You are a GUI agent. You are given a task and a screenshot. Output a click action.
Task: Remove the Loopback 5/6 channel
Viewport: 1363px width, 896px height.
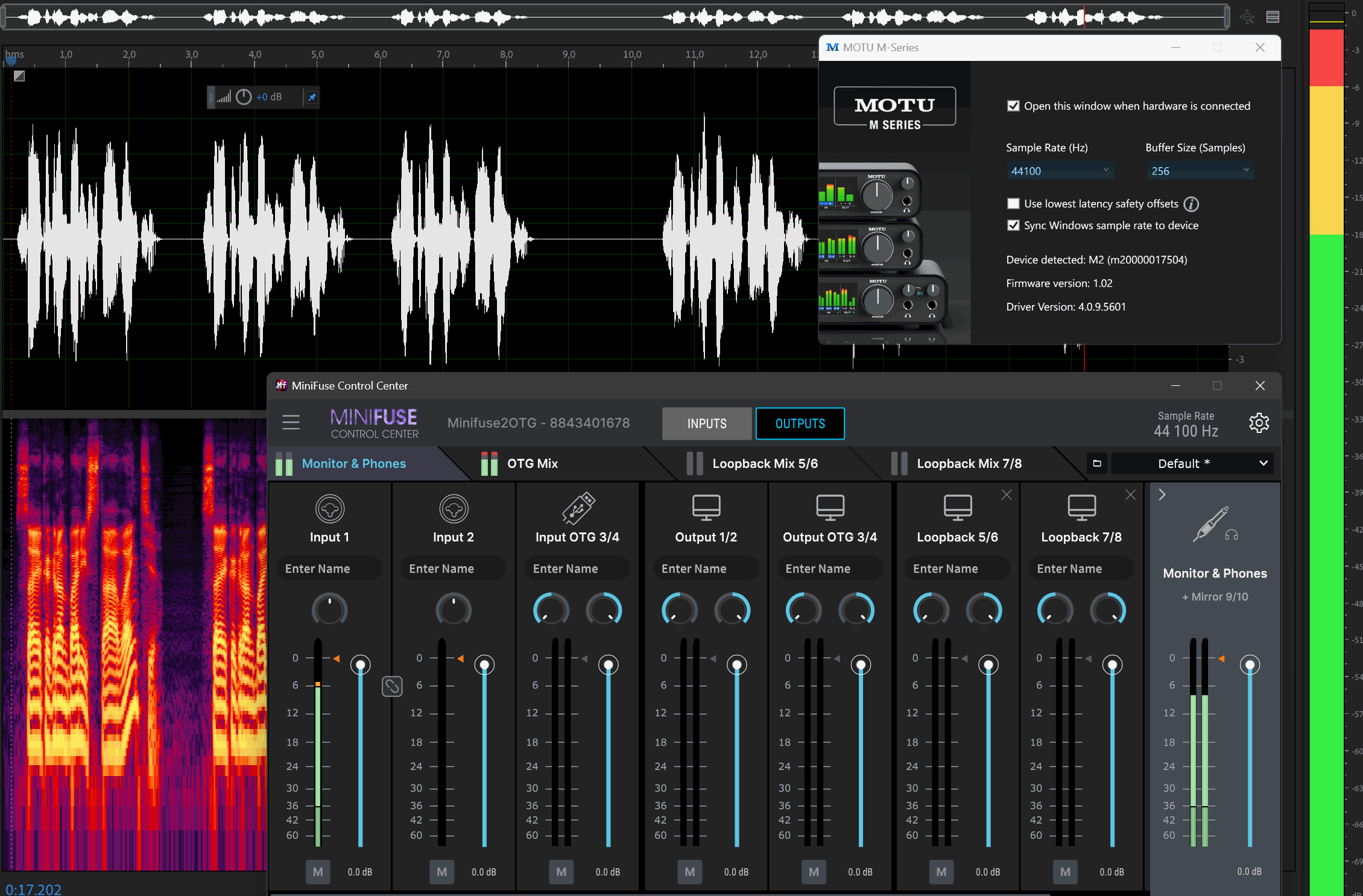click(1007, 495)
